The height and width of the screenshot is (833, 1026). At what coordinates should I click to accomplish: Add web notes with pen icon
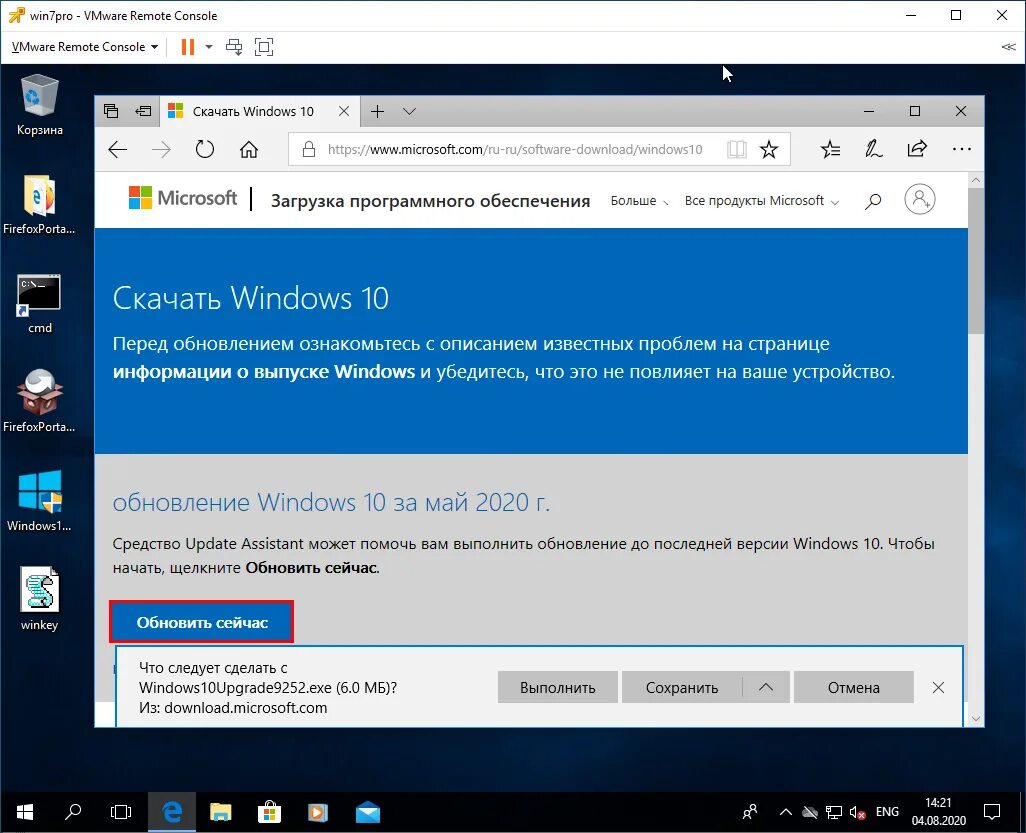coord(874,150)
